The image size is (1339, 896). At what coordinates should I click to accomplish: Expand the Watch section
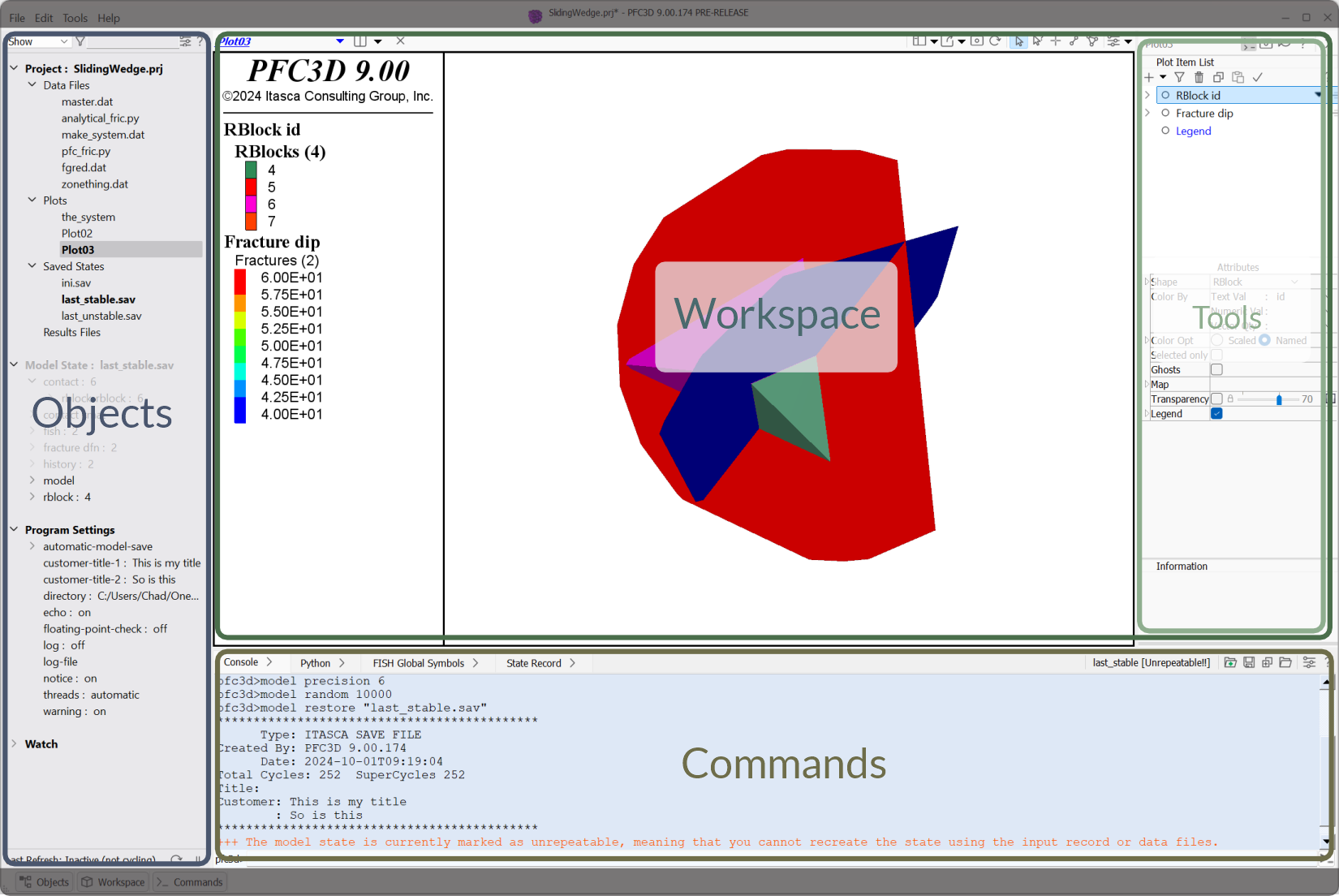[14, 744]
